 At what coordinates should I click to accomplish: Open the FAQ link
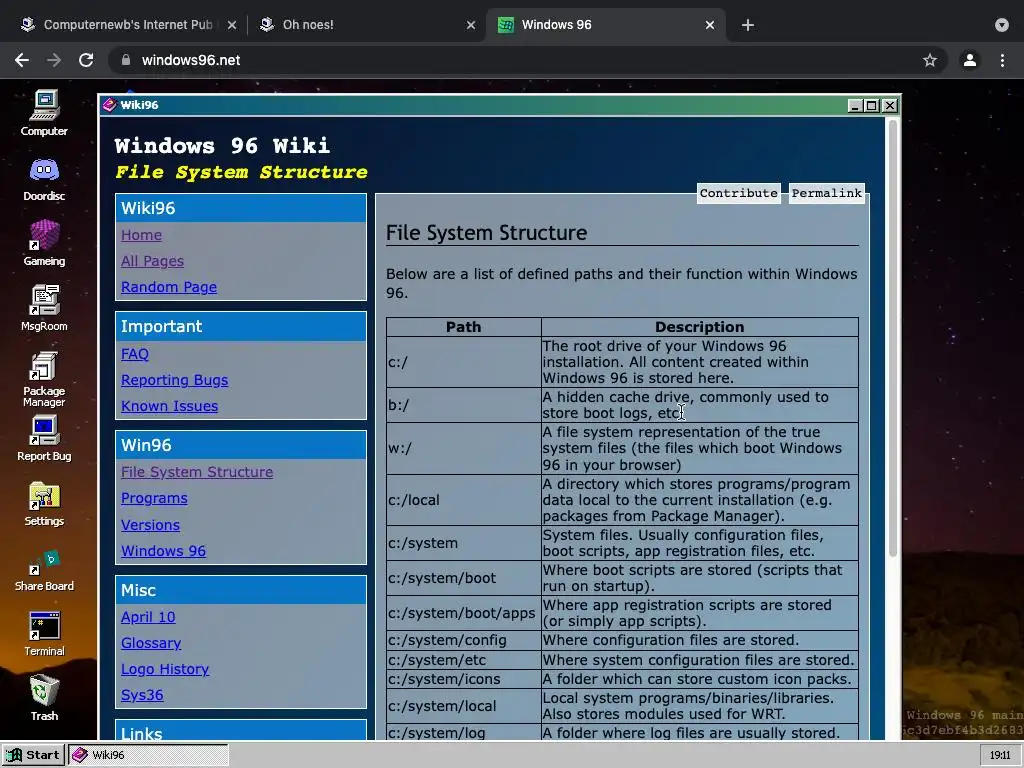point(135,354)
